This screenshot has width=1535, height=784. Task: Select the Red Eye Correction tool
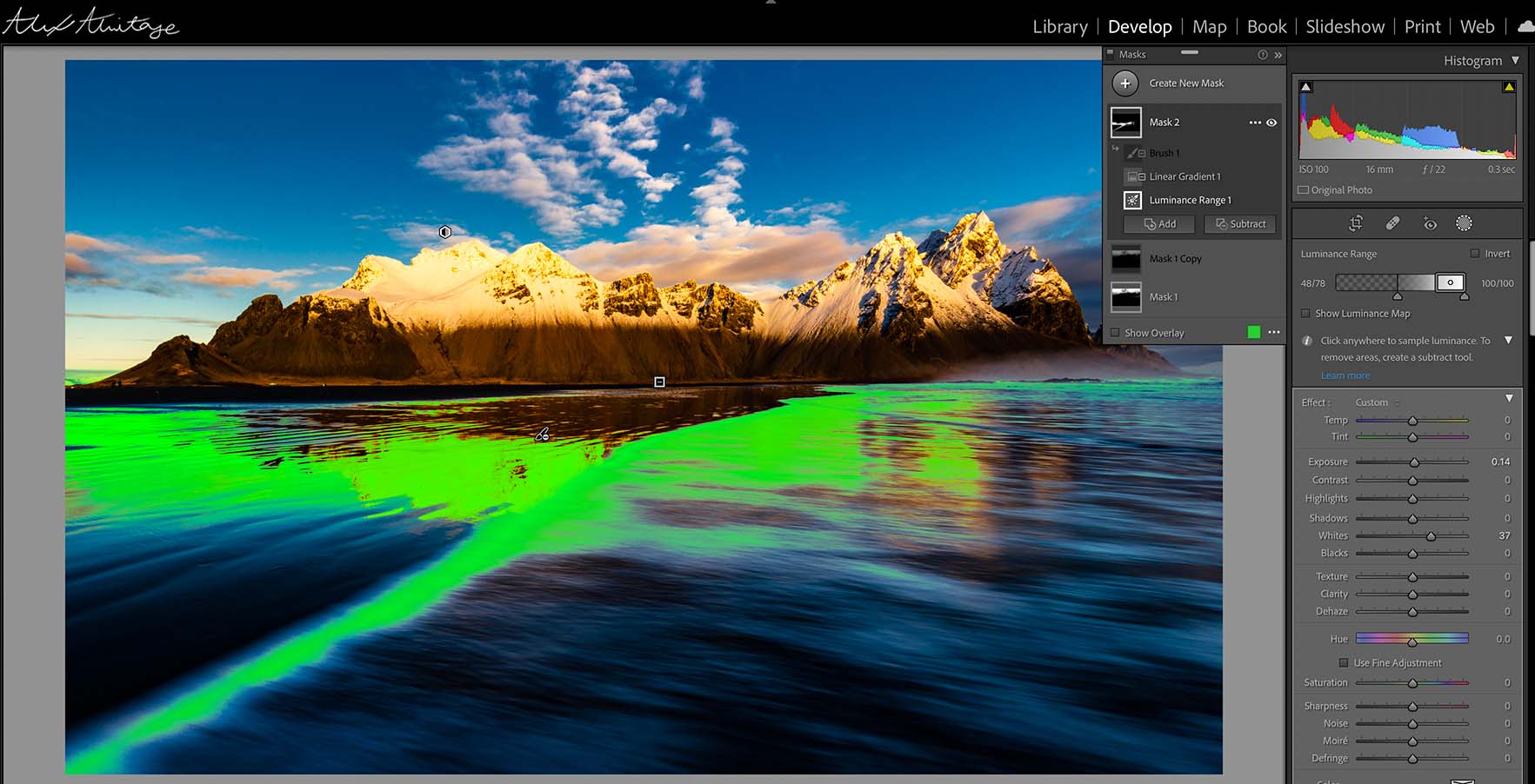tap(1430, 223)
